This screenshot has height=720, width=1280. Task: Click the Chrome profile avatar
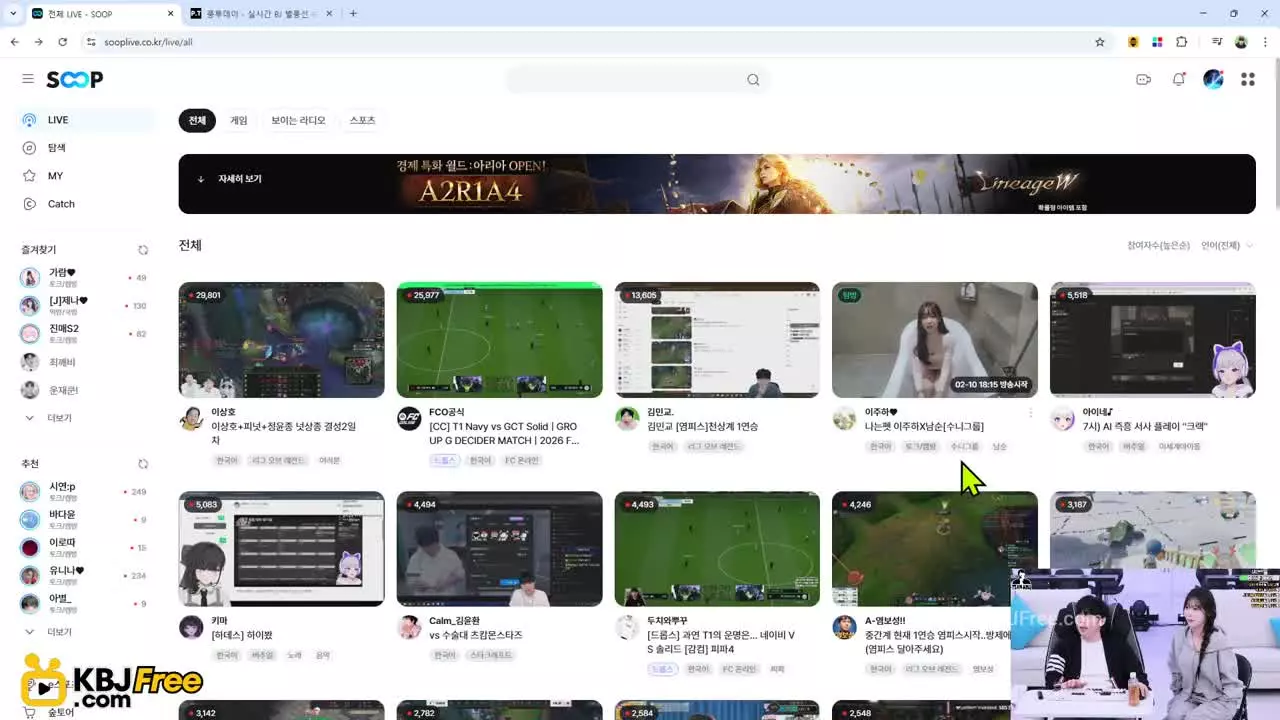click(x=1241, y=42)
